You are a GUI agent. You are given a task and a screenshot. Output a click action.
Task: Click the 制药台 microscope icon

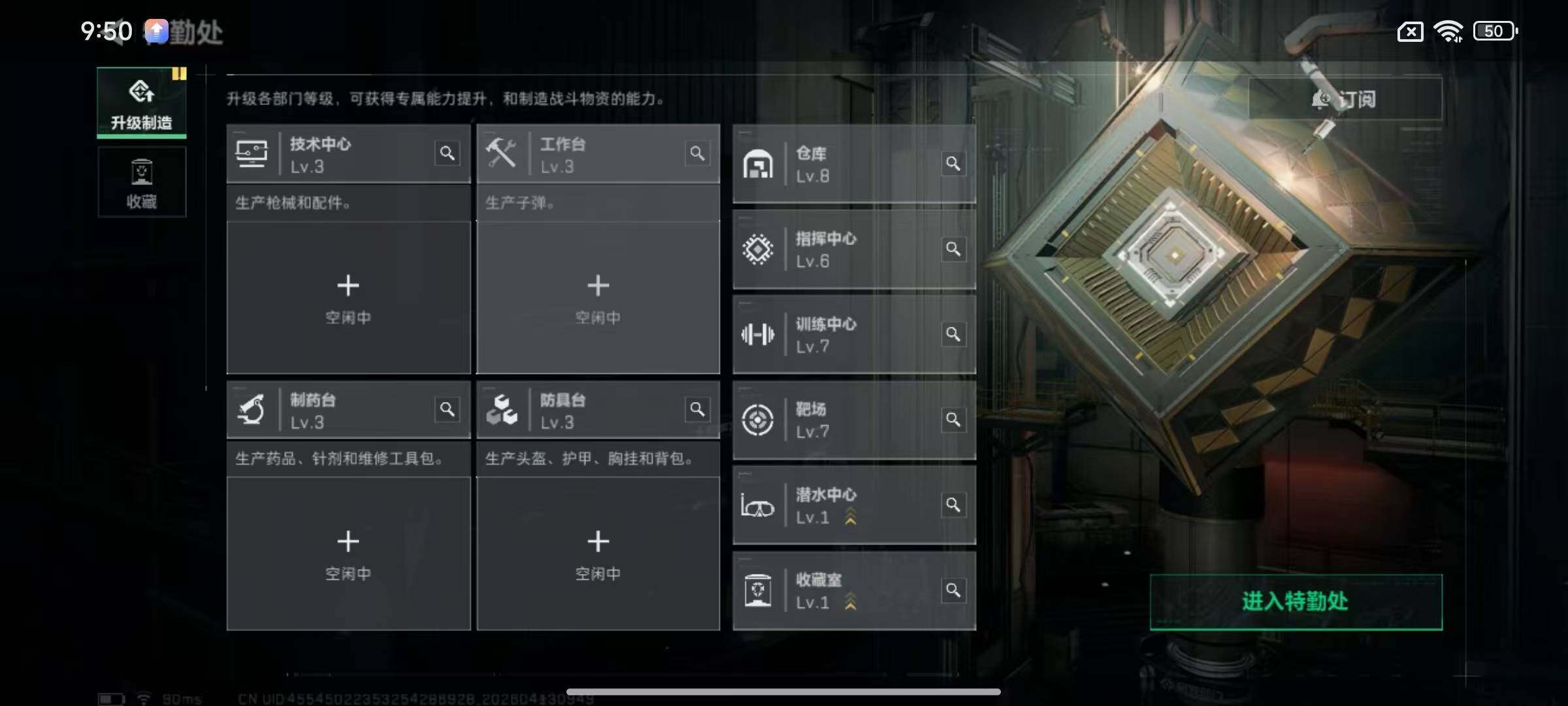tap(252, 410)
